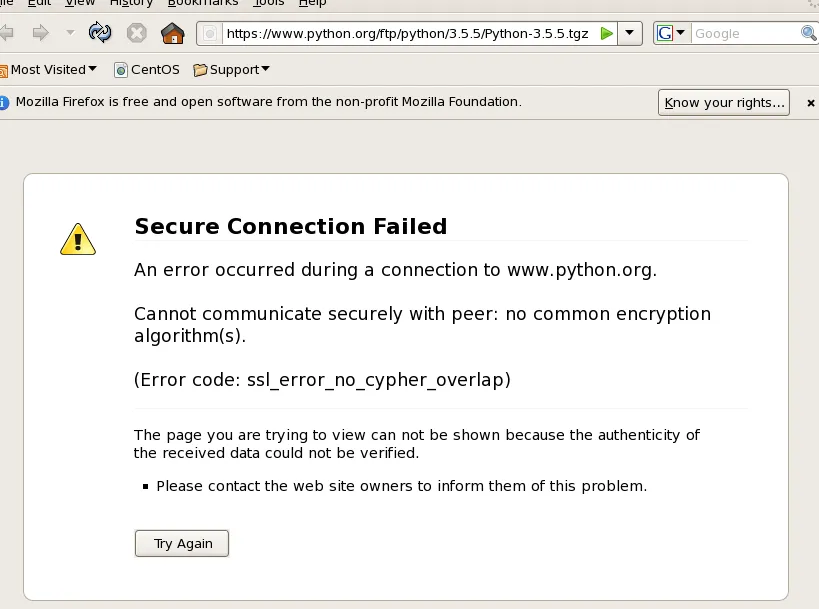The image size is (819, 609).
Task: Click into the Google search field
Action: (745, 33)
